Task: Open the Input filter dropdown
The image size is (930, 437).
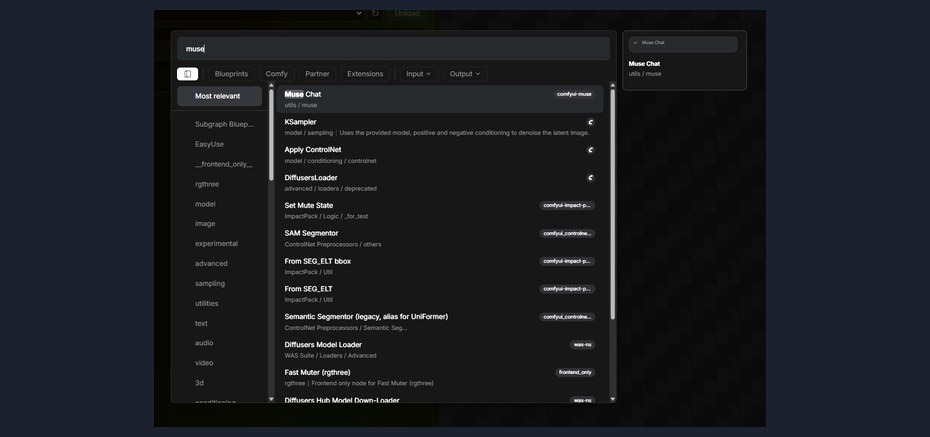Action: [x=419, y=74]
